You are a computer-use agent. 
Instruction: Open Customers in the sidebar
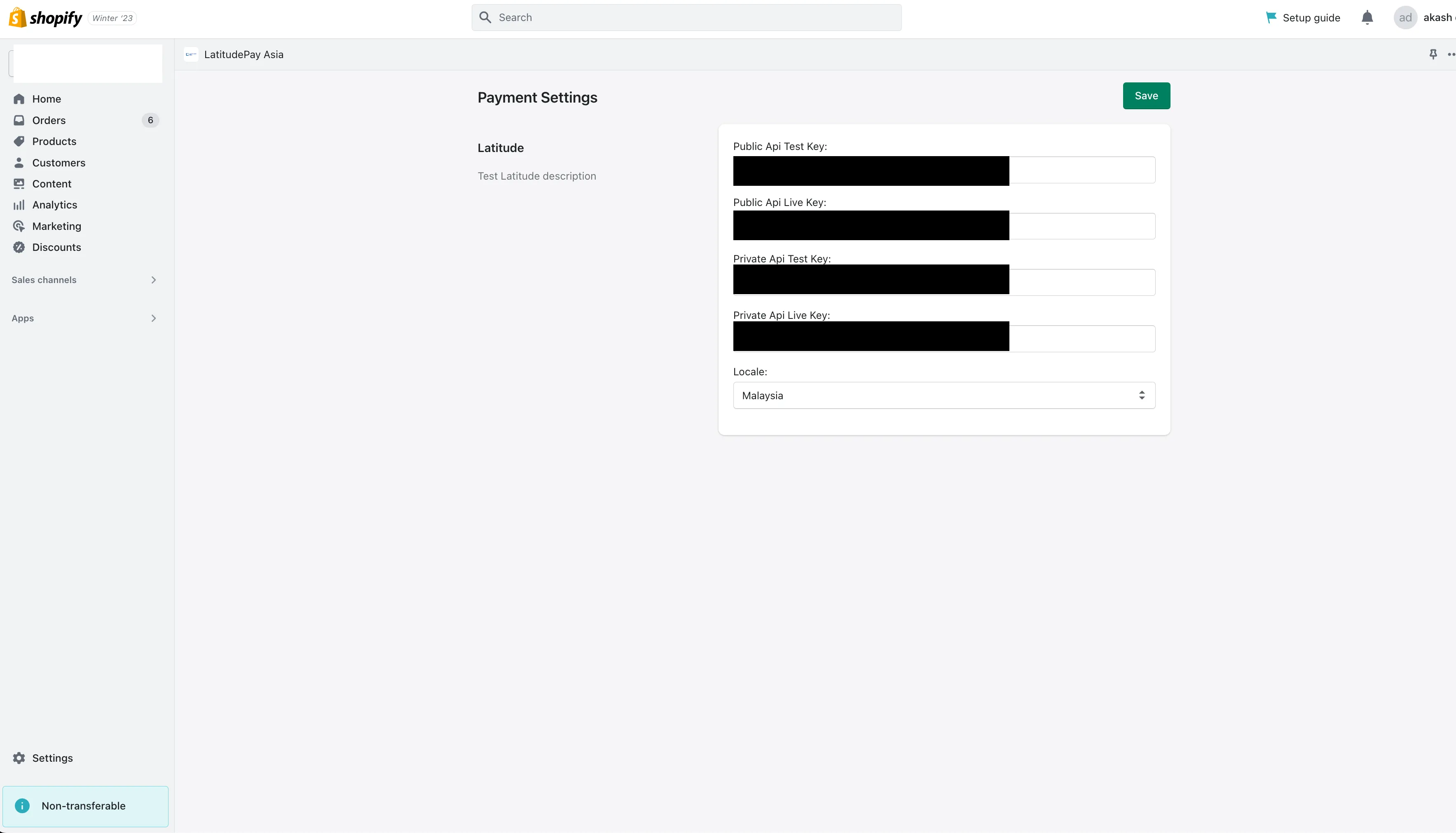[x=86, y=162]
